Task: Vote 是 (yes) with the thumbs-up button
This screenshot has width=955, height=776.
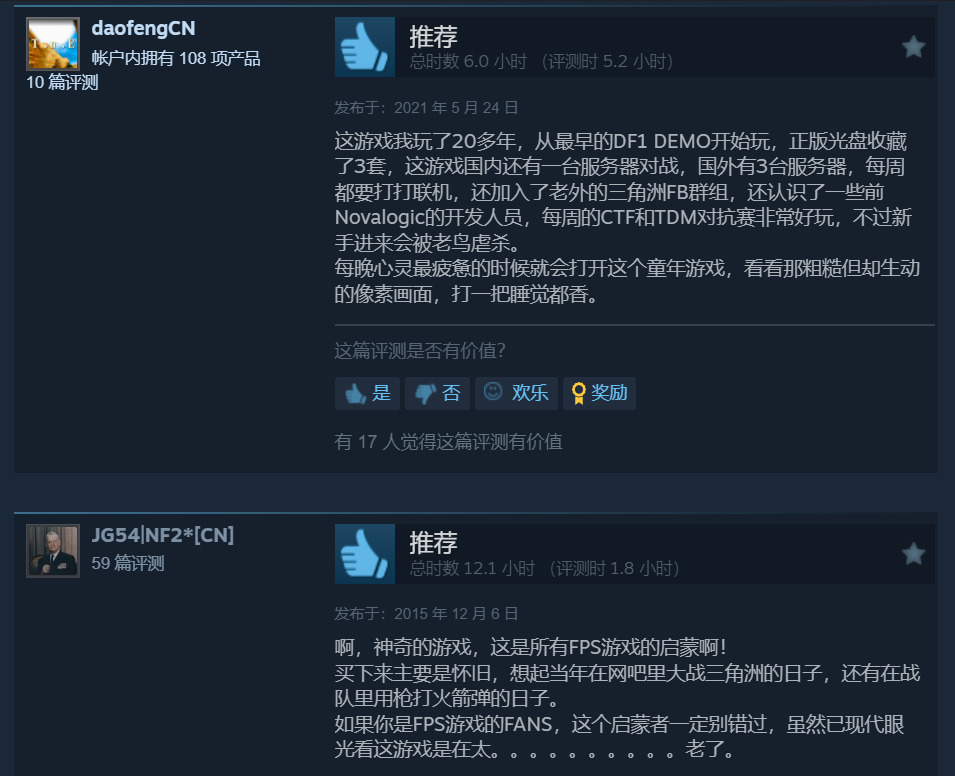Action: tap(367, 393)
